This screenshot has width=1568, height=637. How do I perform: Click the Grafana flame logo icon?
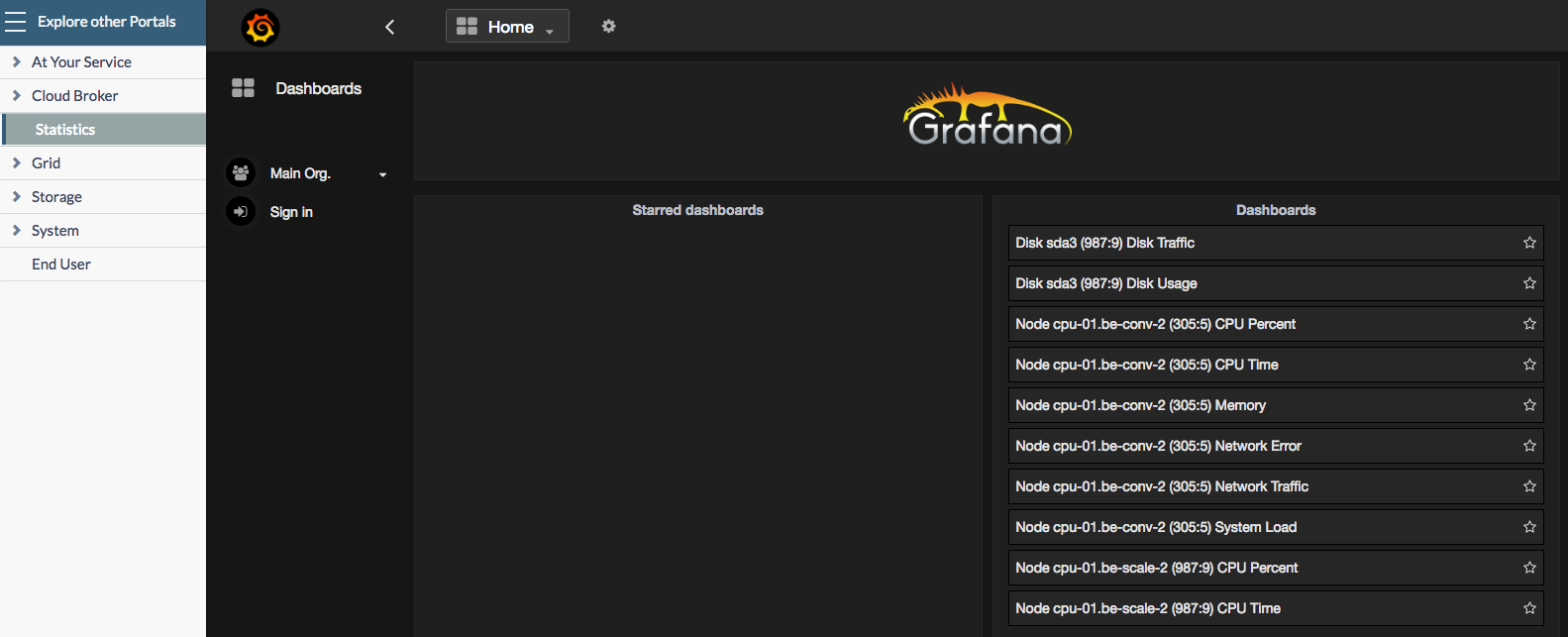point(261,27)
